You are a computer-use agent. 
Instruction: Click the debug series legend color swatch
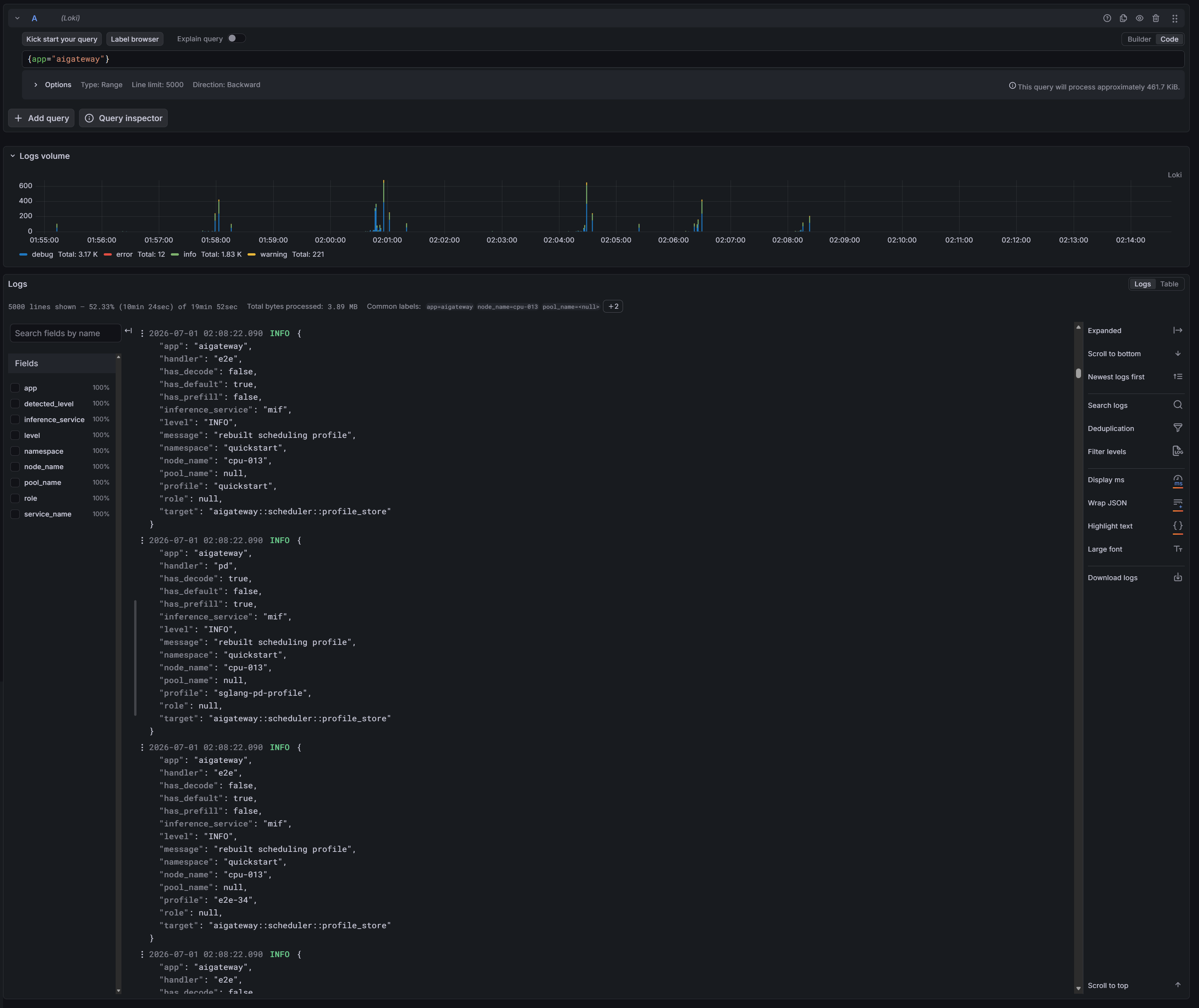click(24, 254)
